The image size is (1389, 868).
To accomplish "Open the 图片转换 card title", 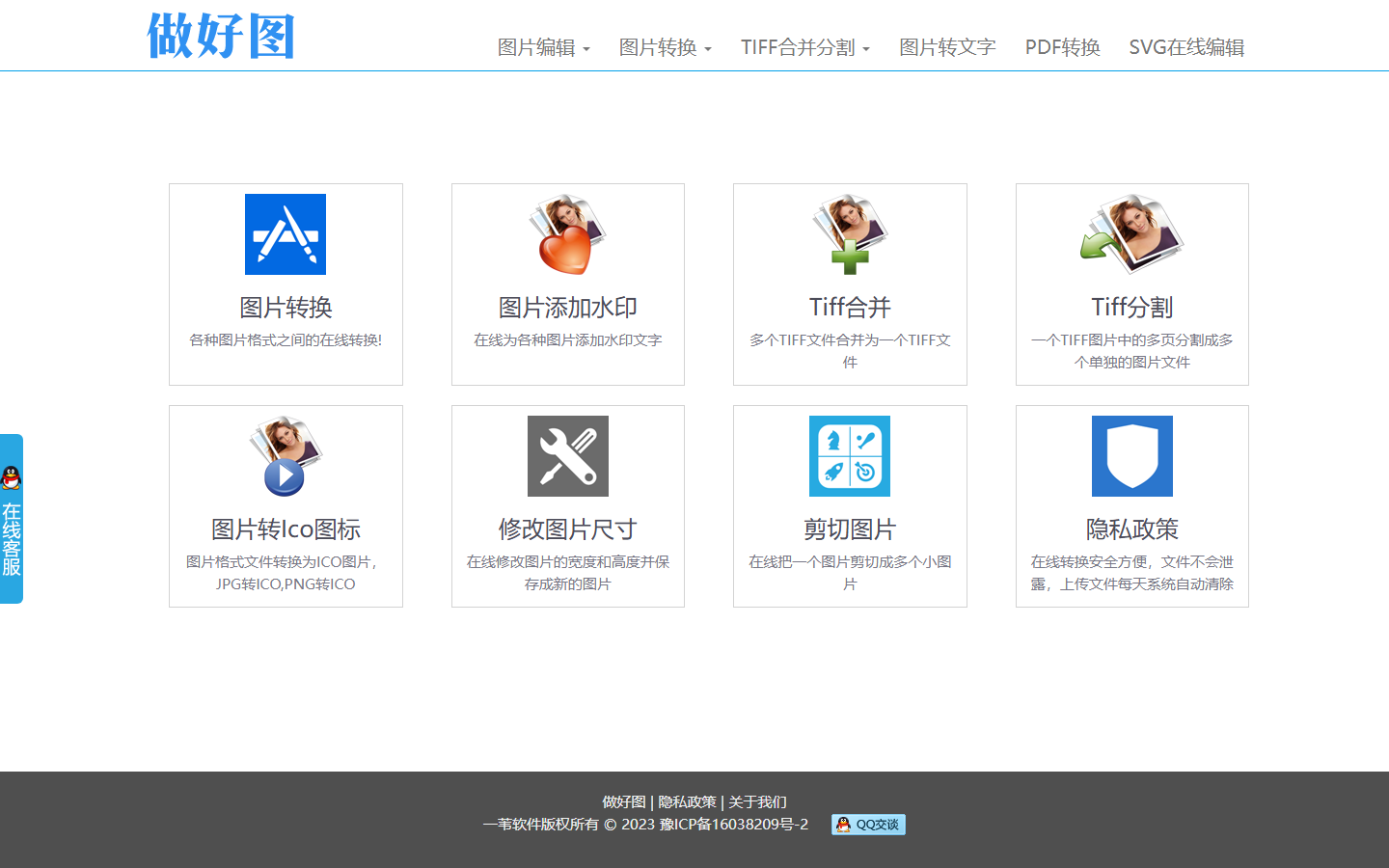I will click(x=286, y=308).
